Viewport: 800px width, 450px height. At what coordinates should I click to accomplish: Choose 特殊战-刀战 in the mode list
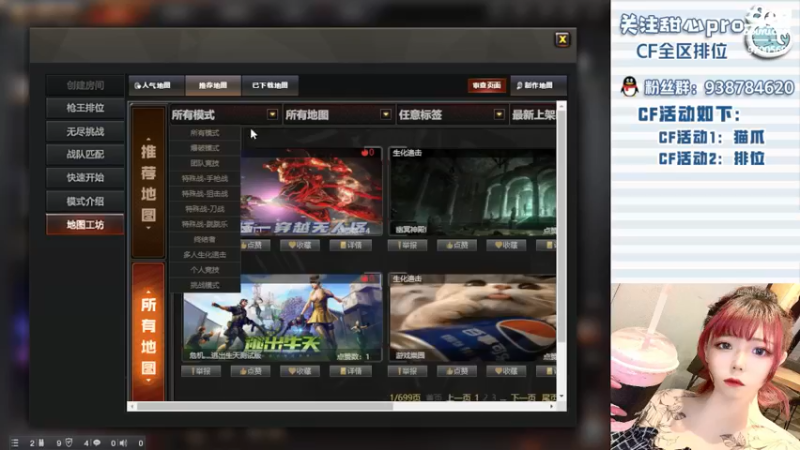pyautogui.click(x=205, y=209)
